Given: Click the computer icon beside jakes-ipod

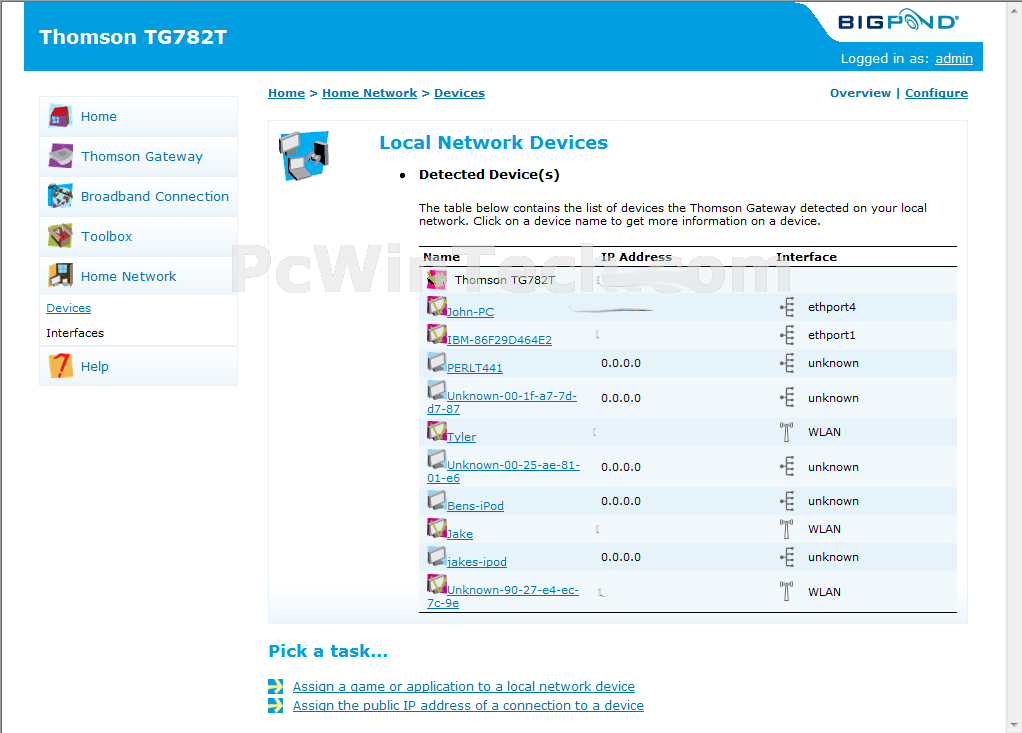Looking at the screenshot, I should pyautogui.click(x=437, y=556).
